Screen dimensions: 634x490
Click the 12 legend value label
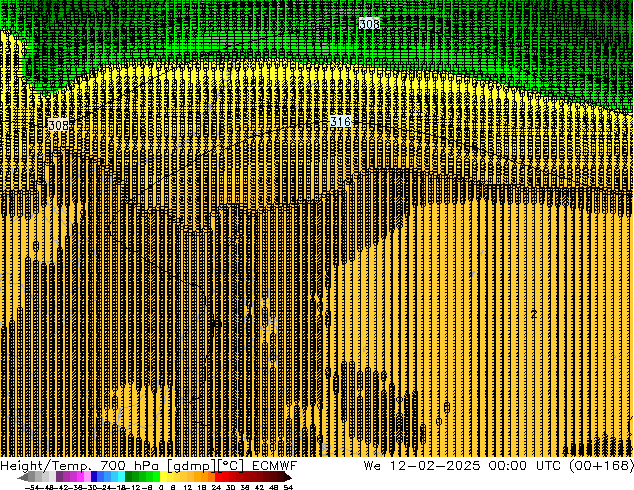(x=188, y=487)
